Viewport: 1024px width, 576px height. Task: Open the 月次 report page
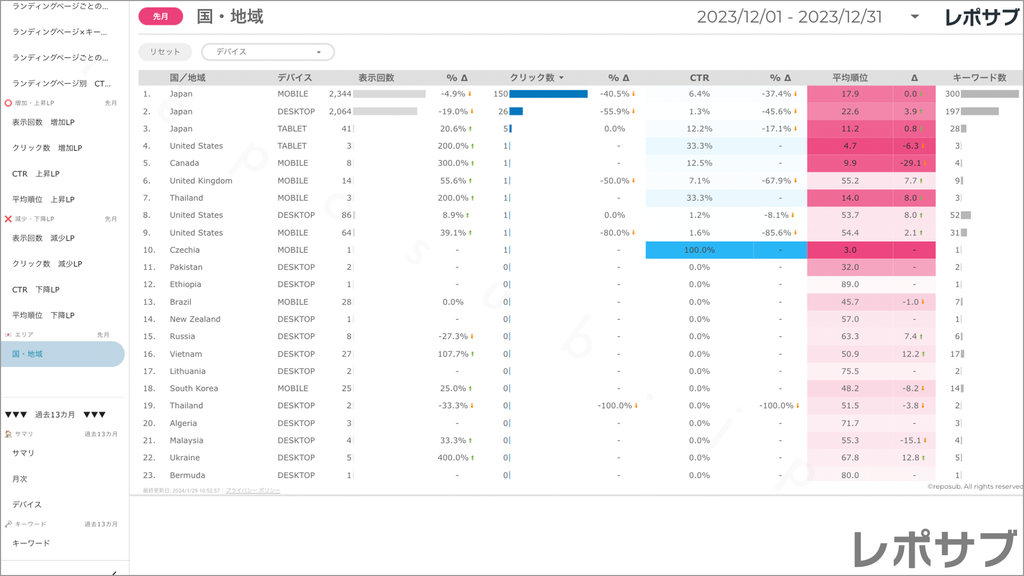coord(20,479)
